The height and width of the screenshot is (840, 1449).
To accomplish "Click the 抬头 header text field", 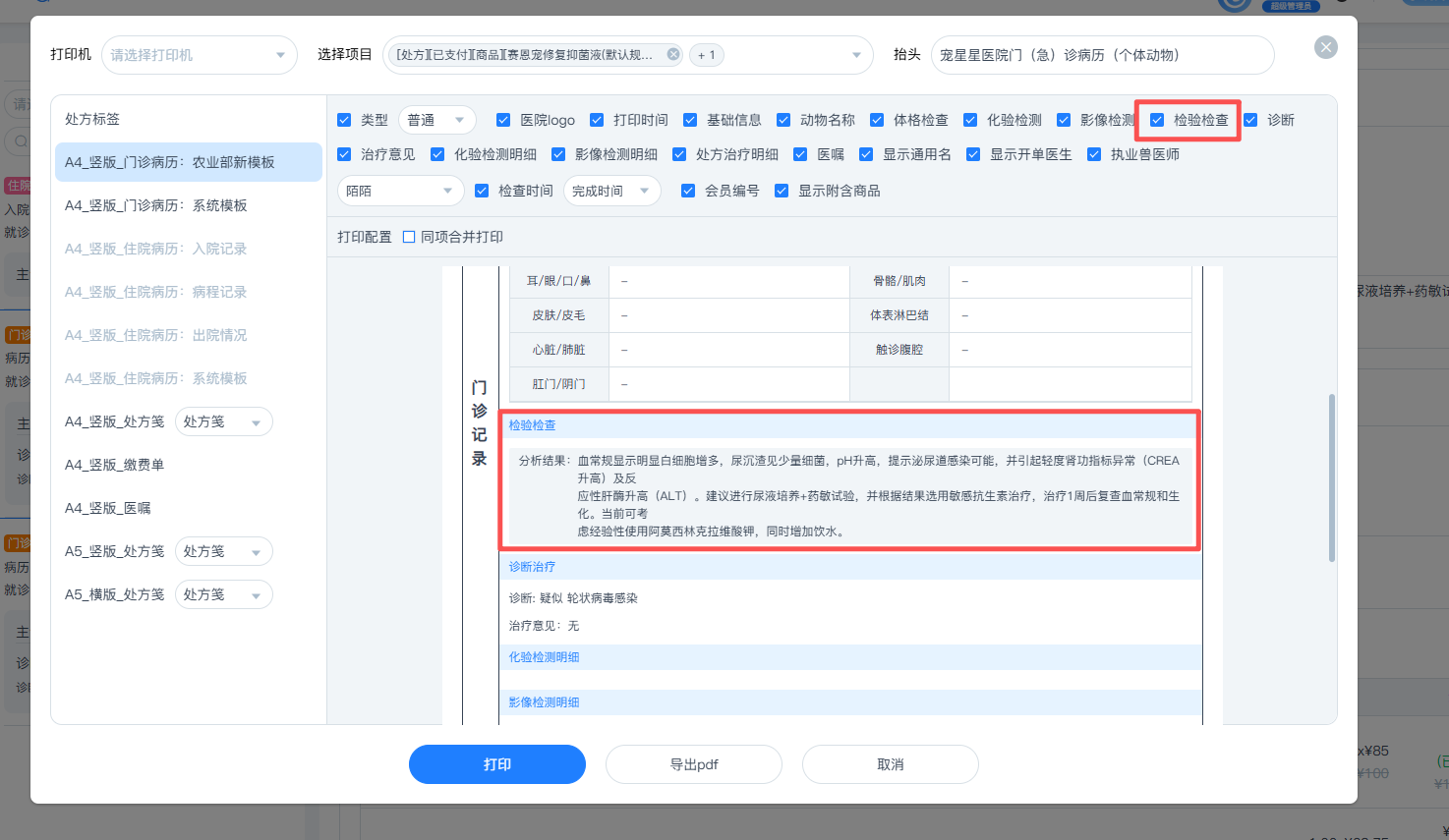I will (1102, 55).
